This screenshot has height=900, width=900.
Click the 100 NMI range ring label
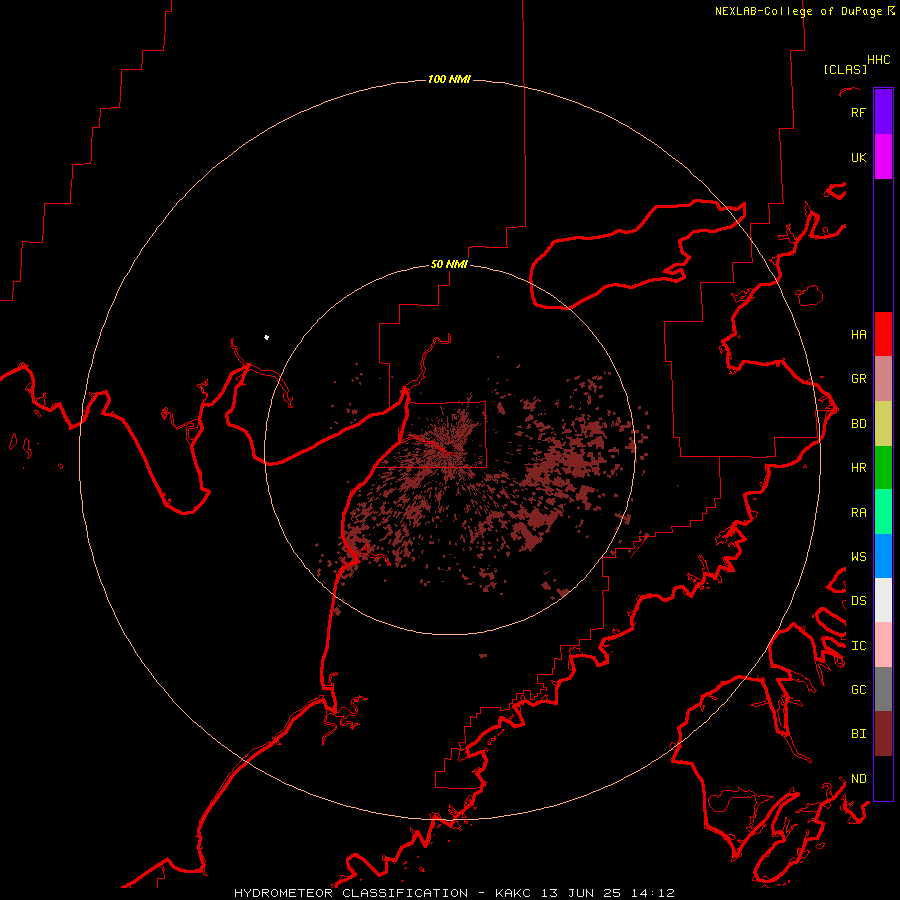[x=449, y=79]
